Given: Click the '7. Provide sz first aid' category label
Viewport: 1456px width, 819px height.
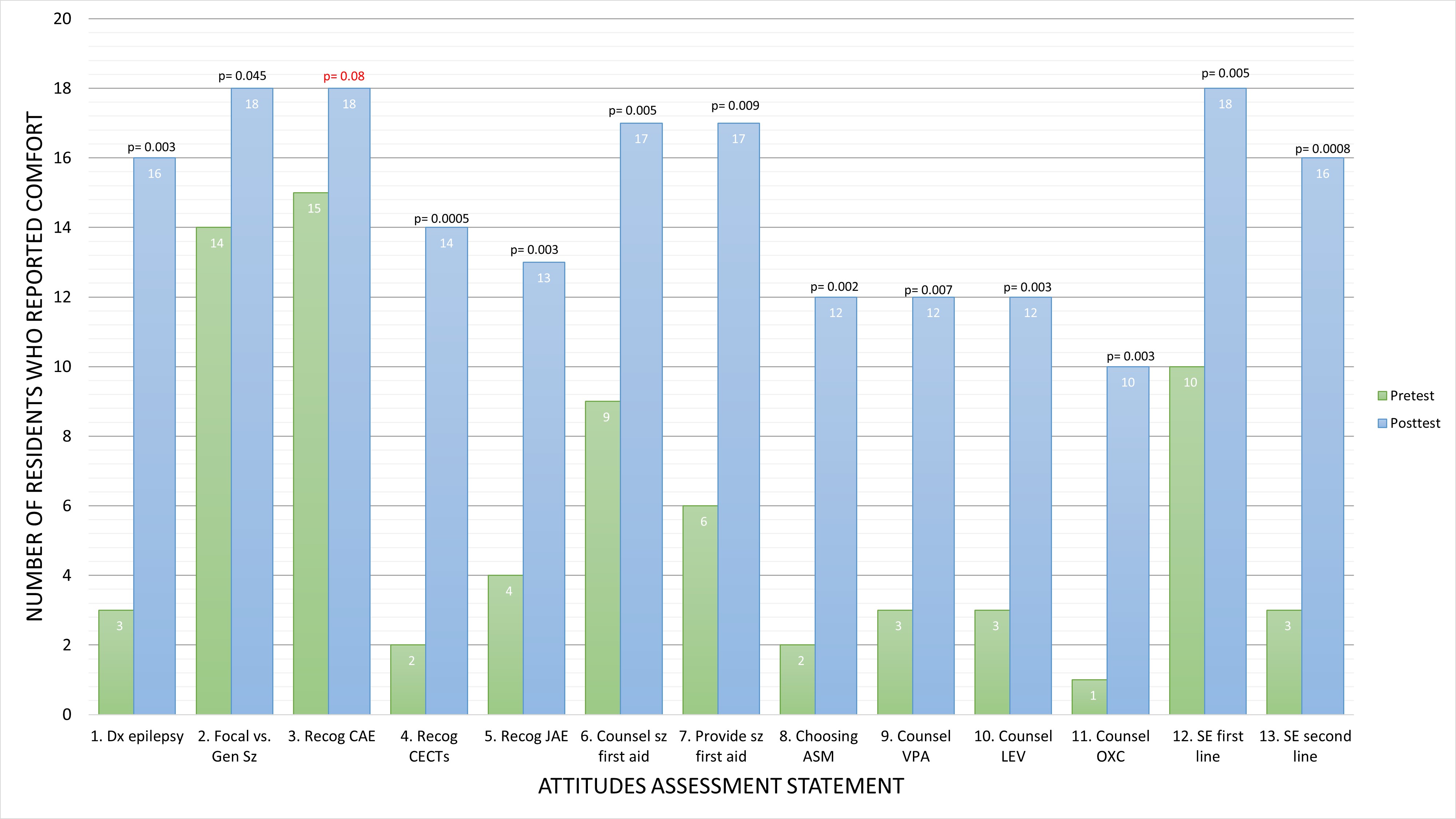Looking at the screenshot, I should (x=721, y=746).
